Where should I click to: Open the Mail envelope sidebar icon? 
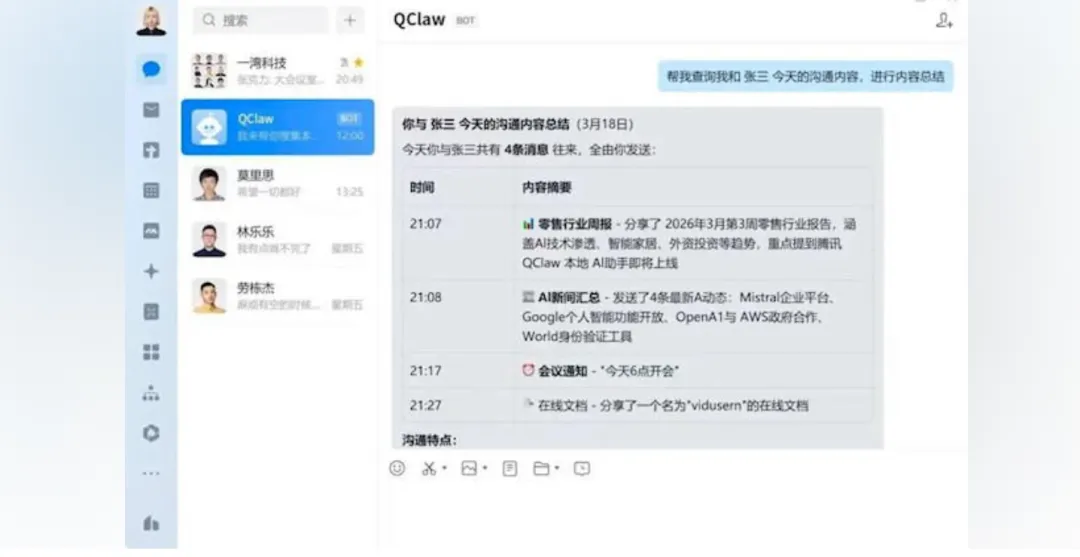pos(151,109)
